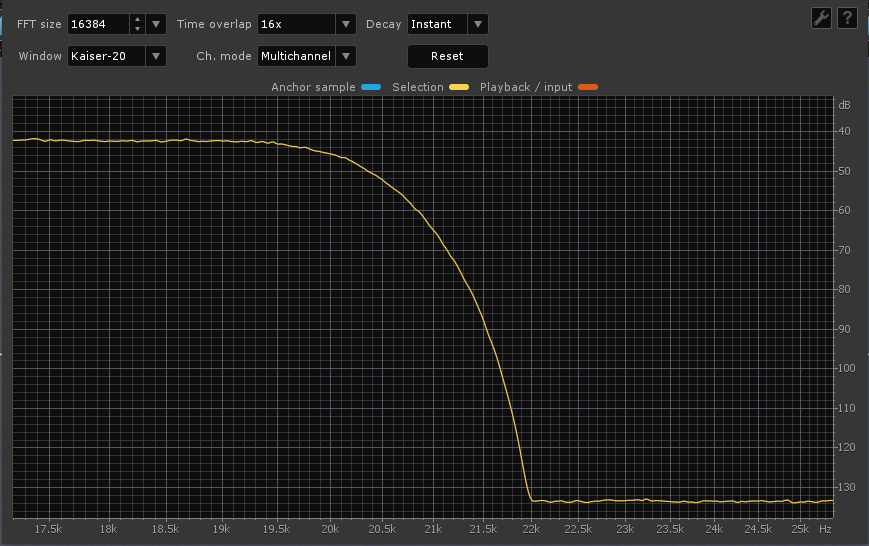Expand the FFT size dropdown arrow
Viewport: 869px width, 546px height.
pos(156,24)
